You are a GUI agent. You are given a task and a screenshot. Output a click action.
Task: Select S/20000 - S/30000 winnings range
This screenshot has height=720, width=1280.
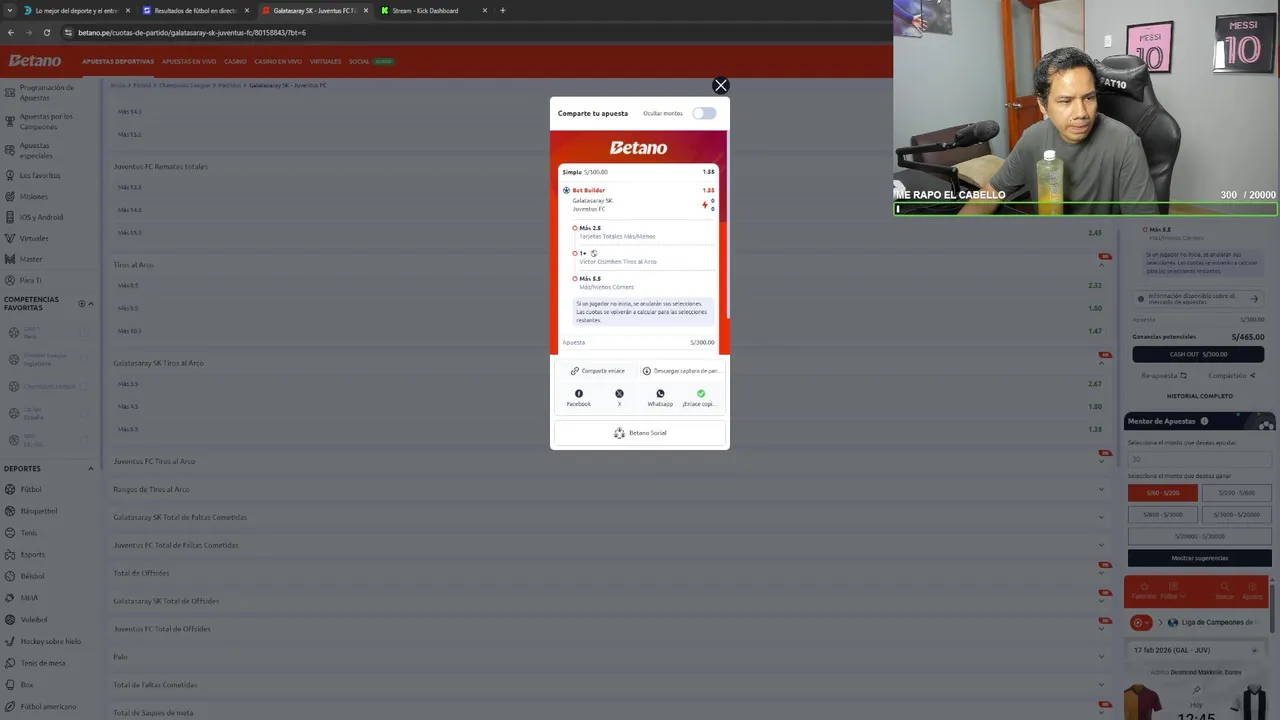[x=1199, y=536]
